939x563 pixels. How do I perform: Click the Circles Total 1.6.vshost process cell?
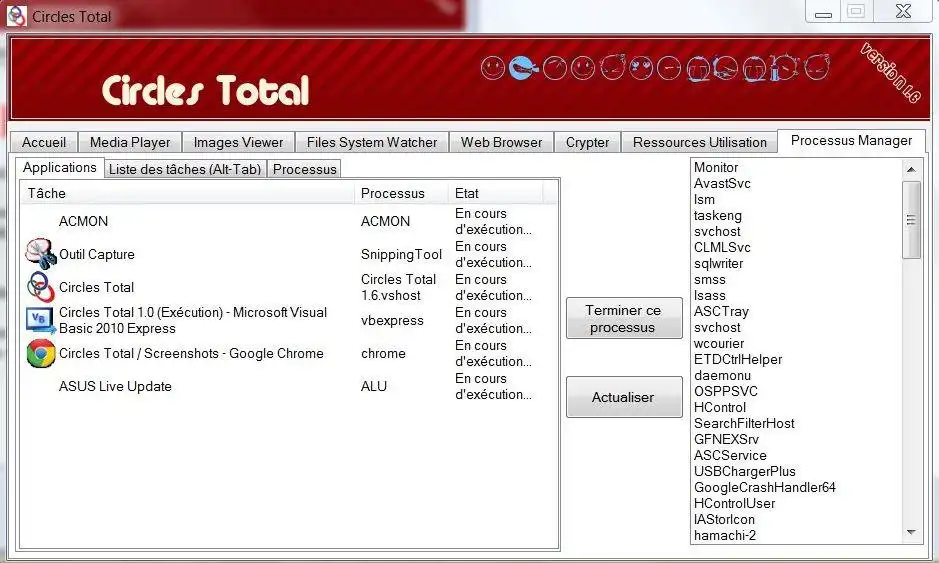398,287
